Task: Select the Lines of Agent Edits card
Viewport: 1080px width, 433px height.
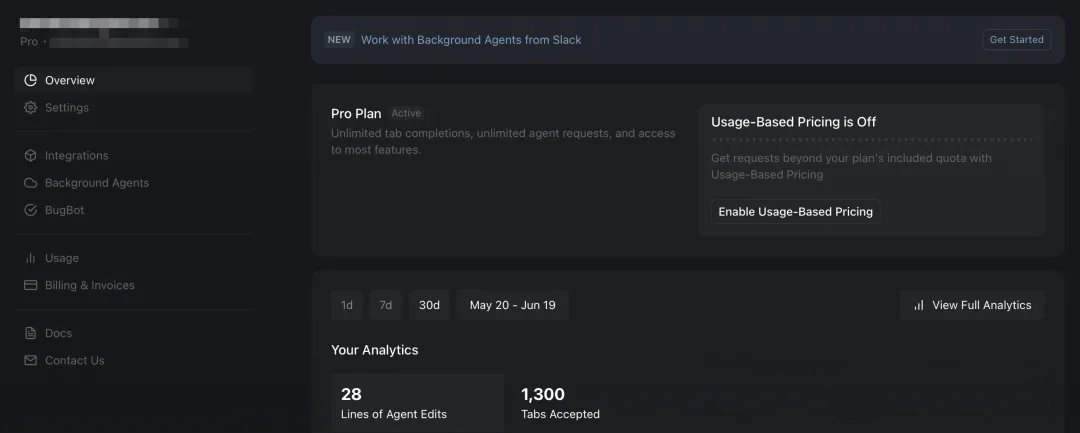Action: tap(417, 403)
